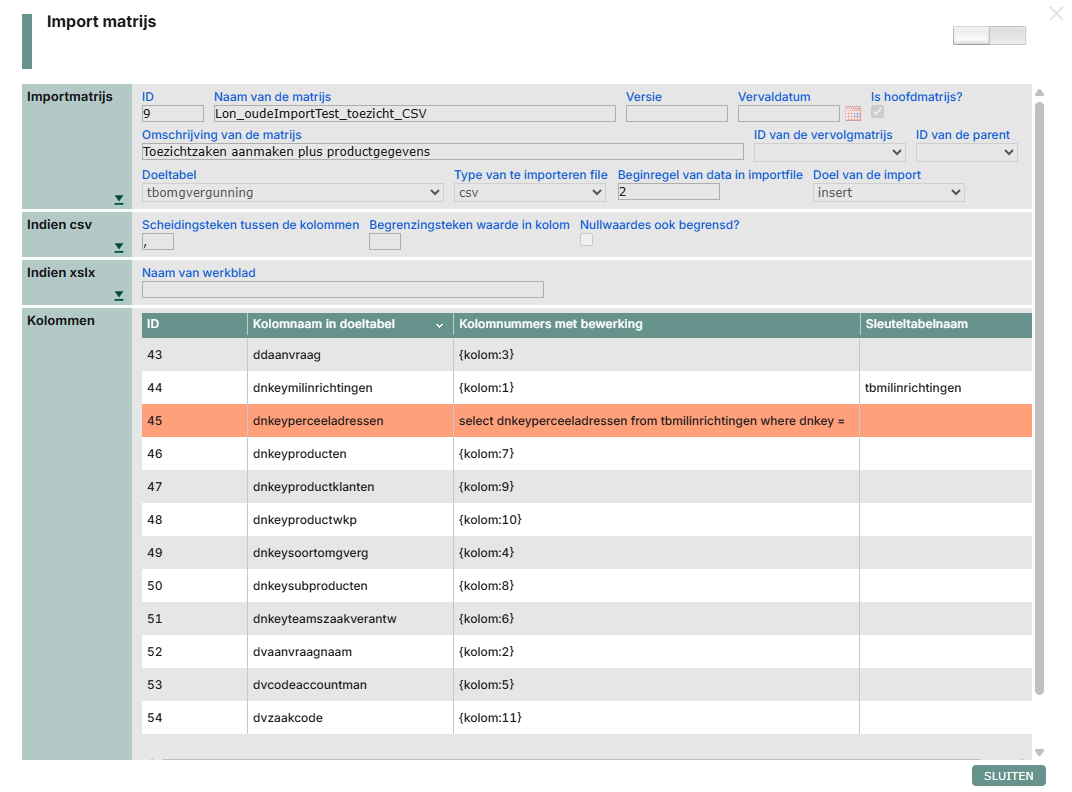Open Type van te importeren file dropdown

[x=529, y=192]
